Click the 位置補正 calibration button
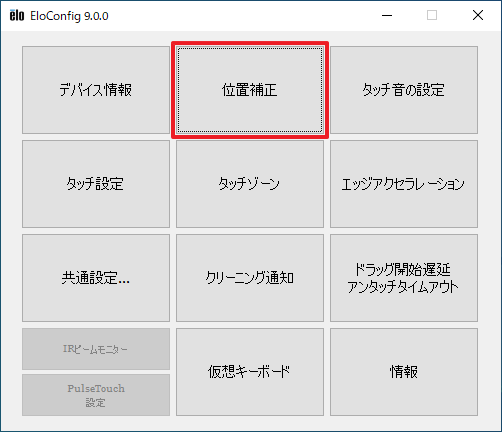This screenshot has height=432, width=502. click(x=250, y=90)
